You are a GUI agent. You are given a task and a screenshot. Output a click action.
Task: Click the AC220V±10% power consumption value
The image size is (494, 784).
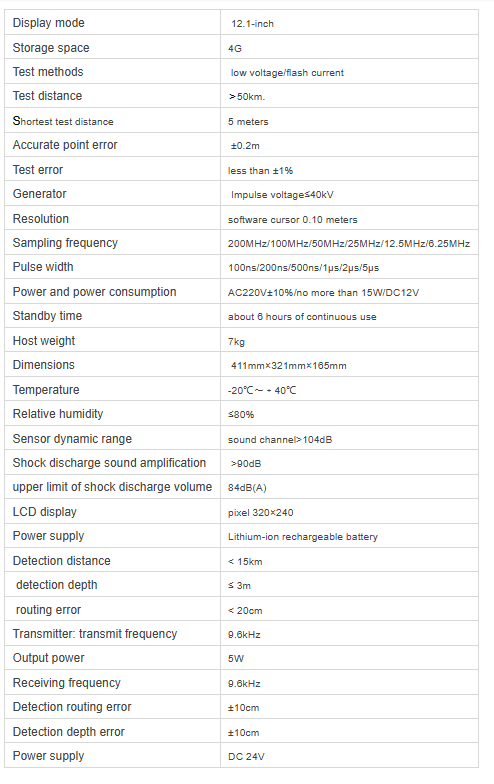[324, 292]
